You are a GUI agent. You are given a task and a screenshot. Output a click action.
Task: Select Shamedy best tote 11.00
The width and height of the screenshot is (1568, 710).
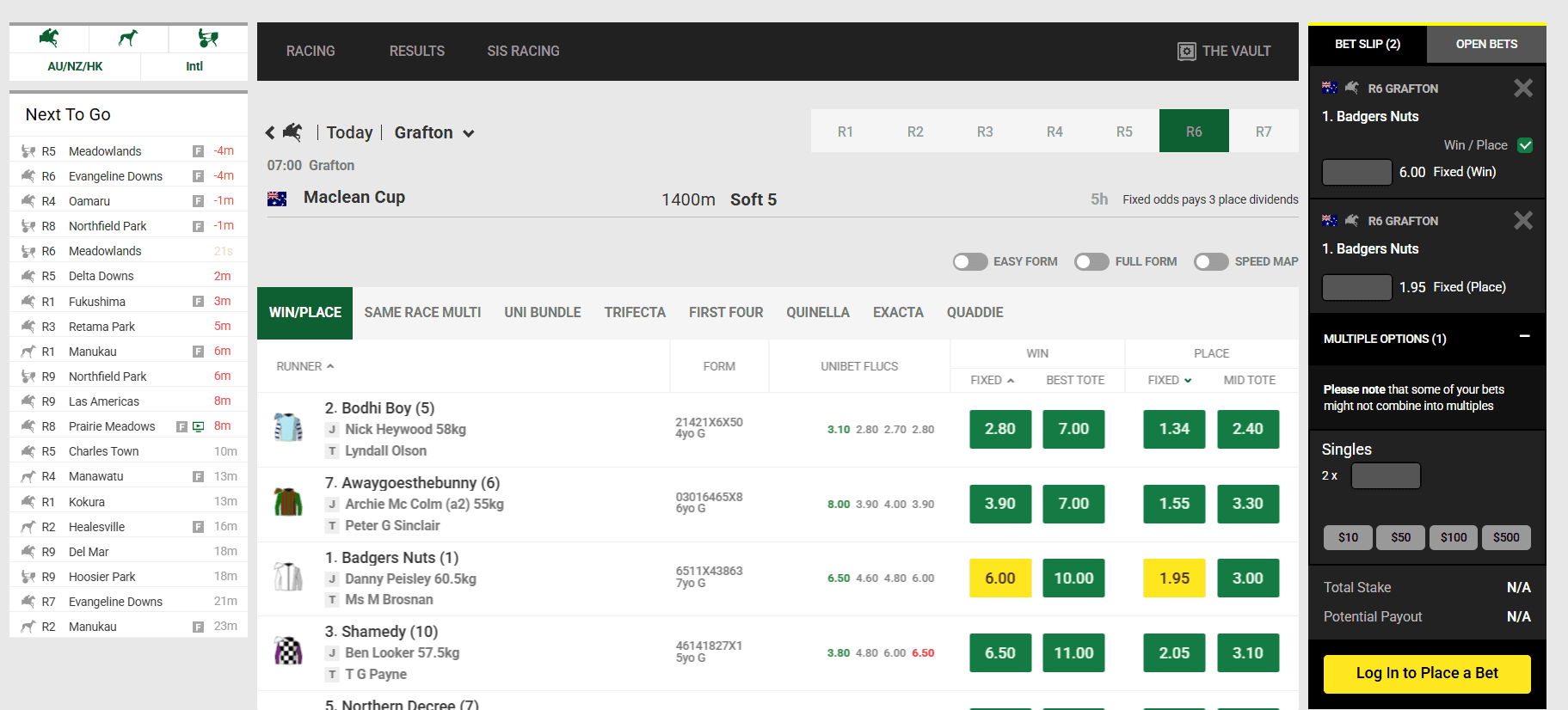pos(1073,653)
